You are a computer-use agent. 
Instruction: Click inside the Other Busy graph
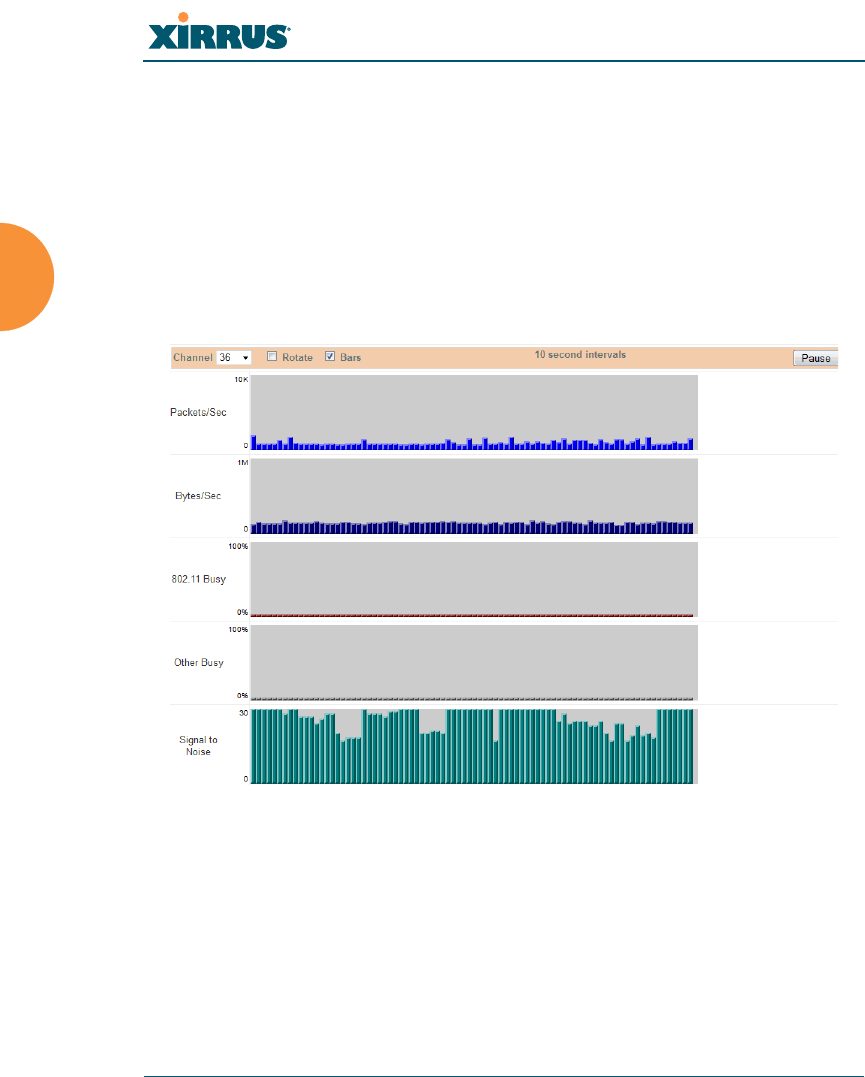474,663
